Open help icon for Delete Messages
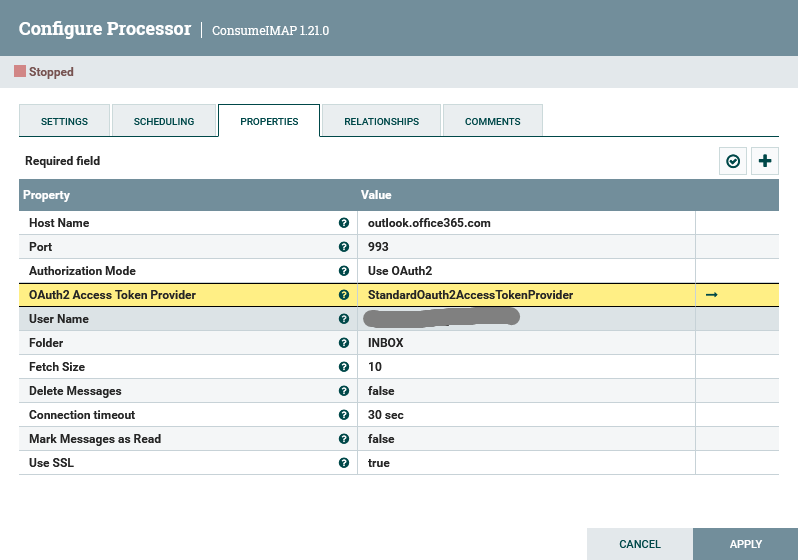Viewport: 798px width, 560px height. pyautogui.click(x=344, y=390)
